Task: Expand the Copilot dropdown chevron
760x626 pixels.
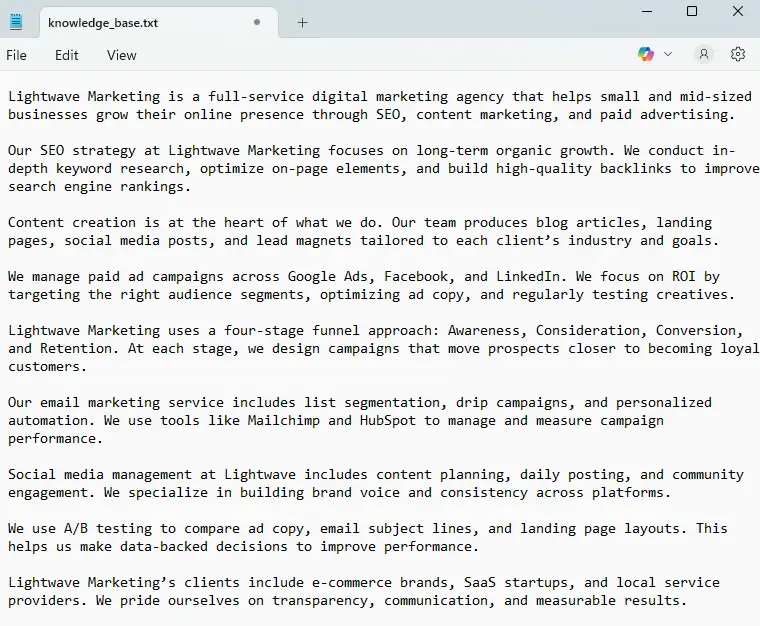Action: (x=668, y=54)
